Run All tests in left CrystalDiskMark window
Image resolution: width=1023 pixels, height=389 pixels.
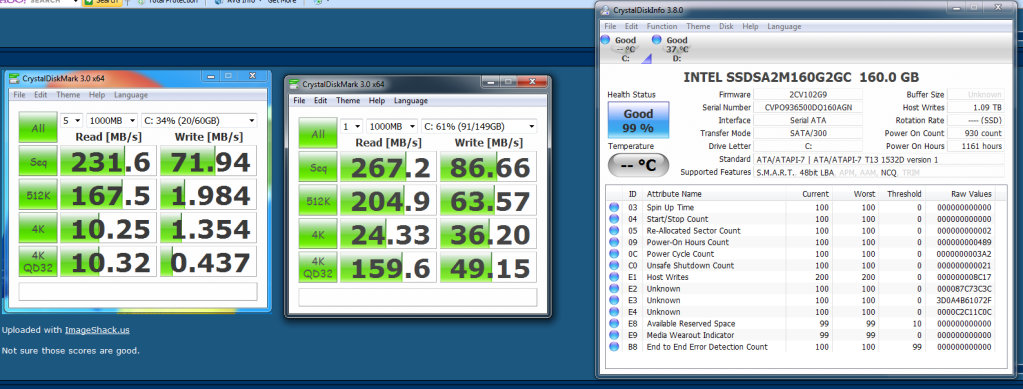click(x=38, y=128)
